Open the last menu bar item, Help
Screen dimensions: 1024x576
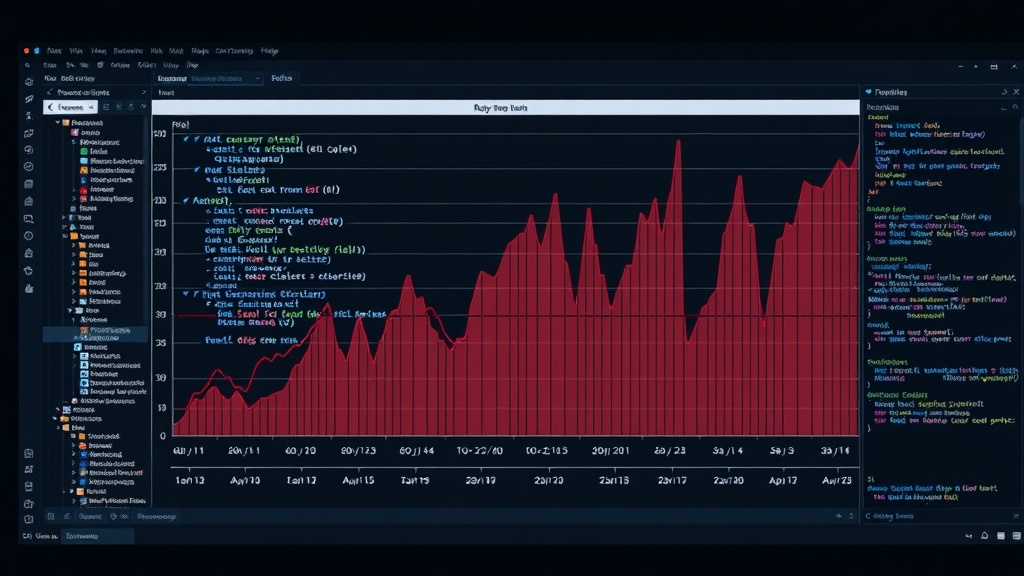pyautogui.click(x=269, y=50)
